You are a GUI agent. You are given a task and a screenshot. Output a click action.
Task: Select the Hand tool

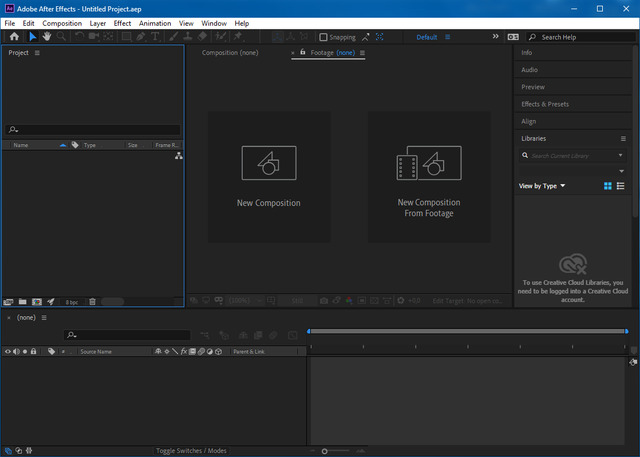[x=47, y=37]
